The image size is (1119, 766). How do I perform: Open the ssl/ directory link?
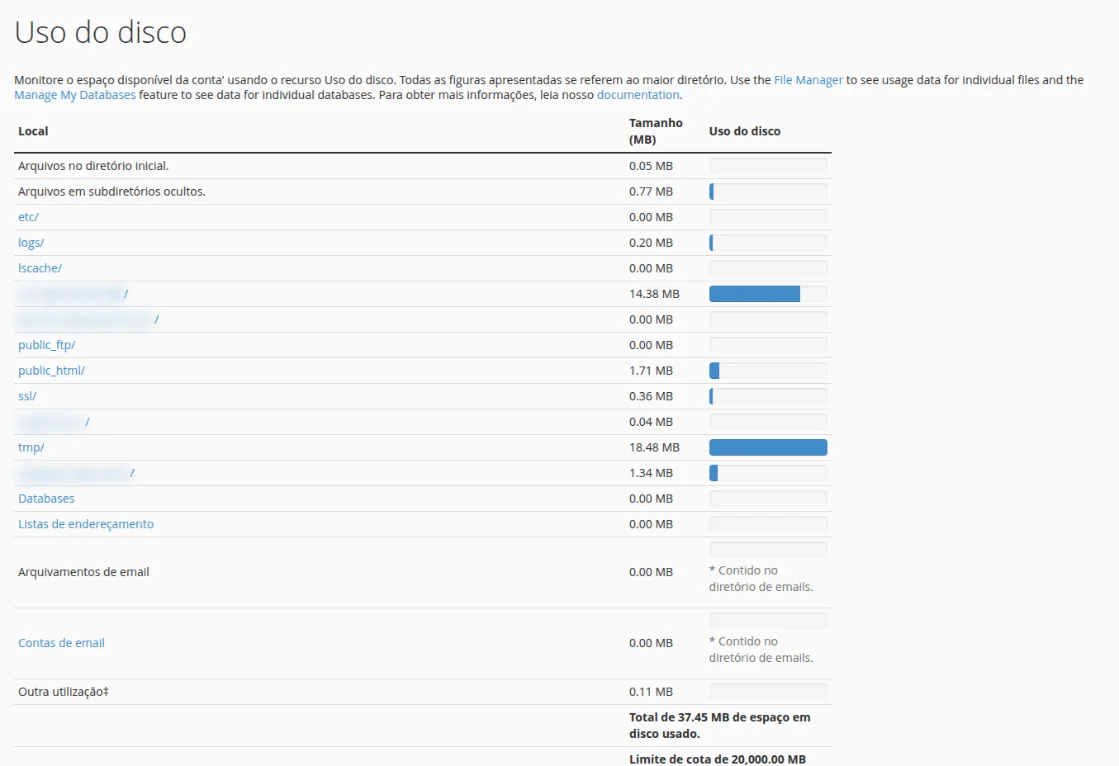pos(27,396)
